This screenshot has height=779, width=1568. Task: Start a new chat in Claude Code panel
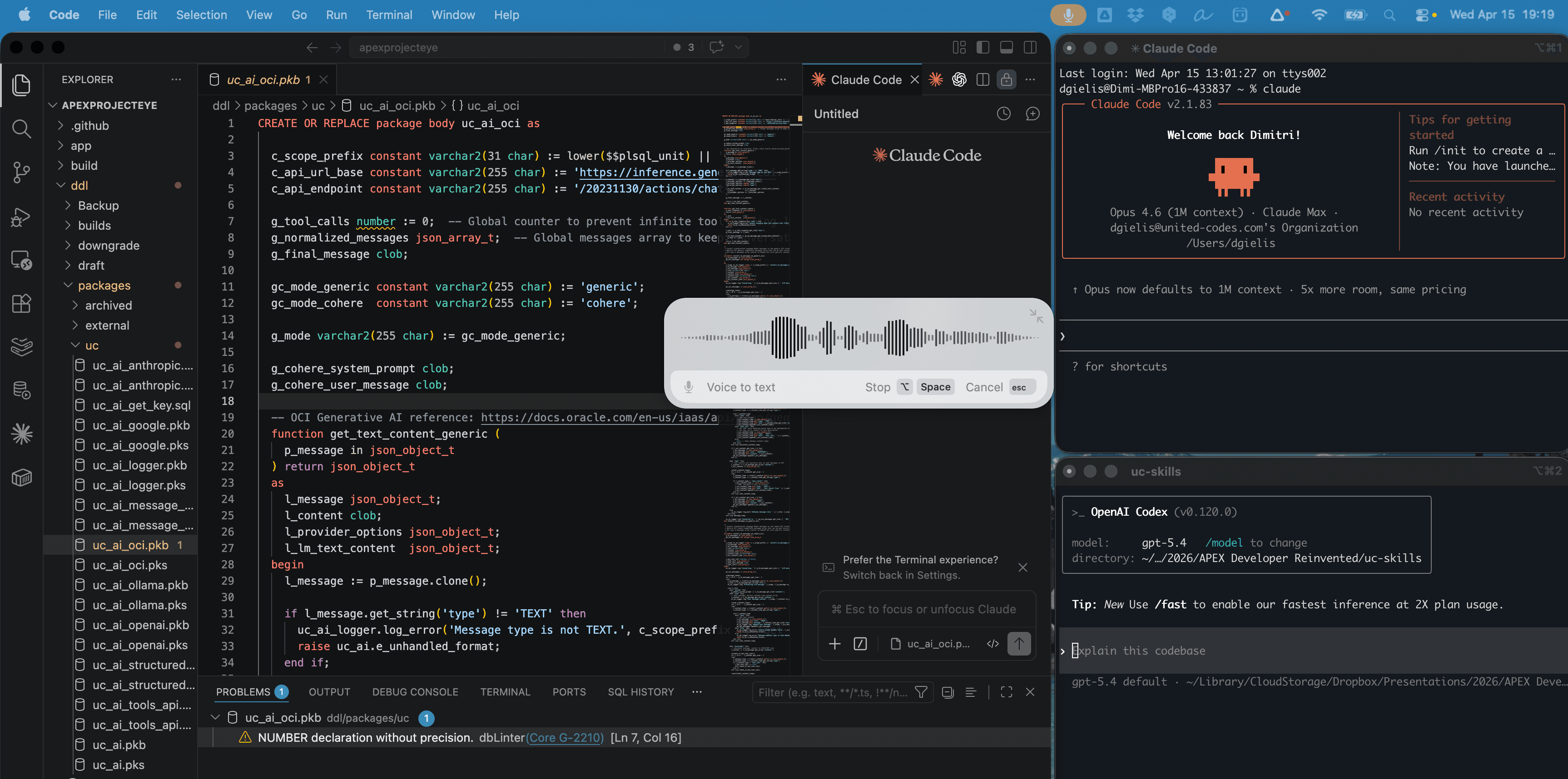click(x=1033, y=113)
